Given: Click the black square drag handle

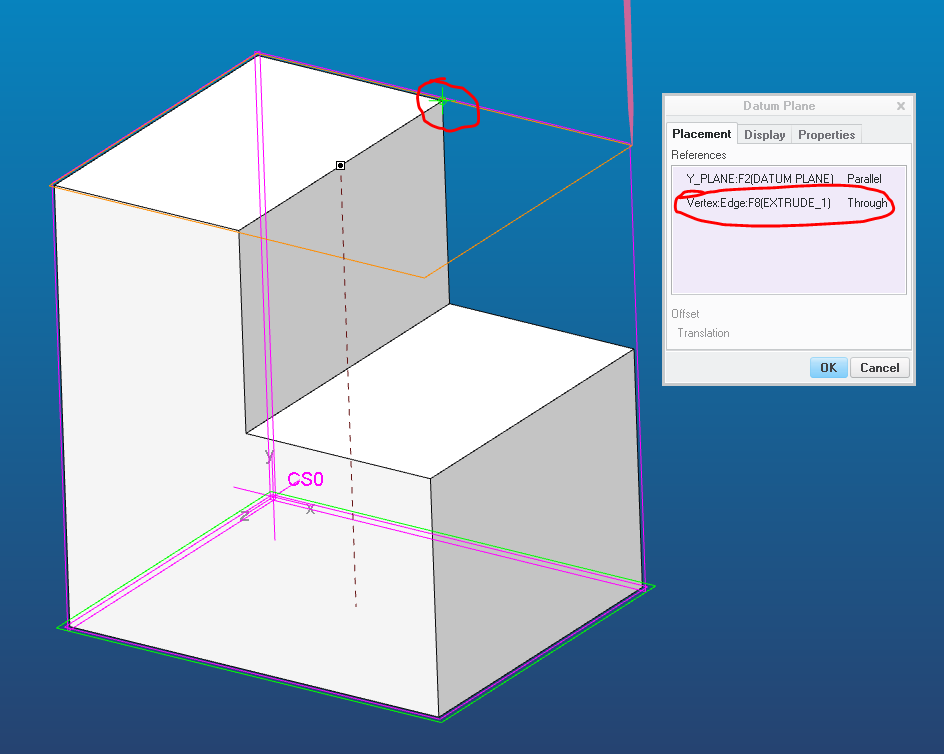Looking at the screenshot, I should (x=340, y=165).
